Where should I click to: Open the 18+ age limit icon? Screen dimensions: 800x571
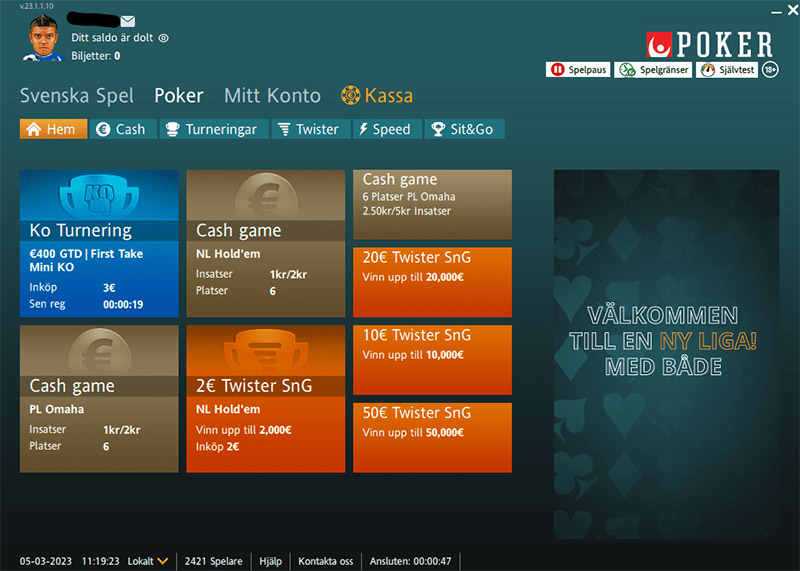(770, 70)
